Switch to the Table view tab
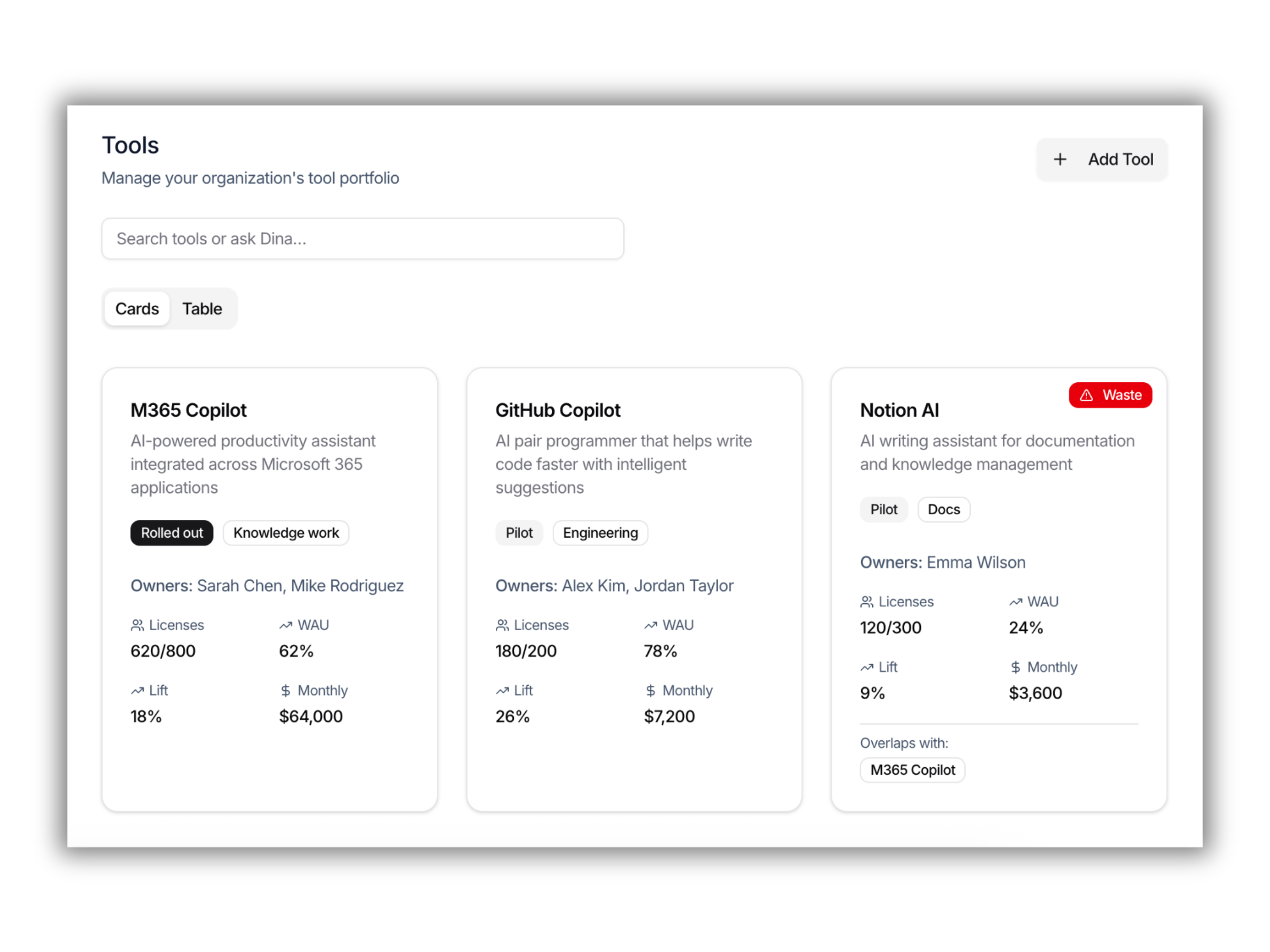Image resolution: width=1270 pixels, height=952 pixels. pyautogui.click(x=202, y=309)
